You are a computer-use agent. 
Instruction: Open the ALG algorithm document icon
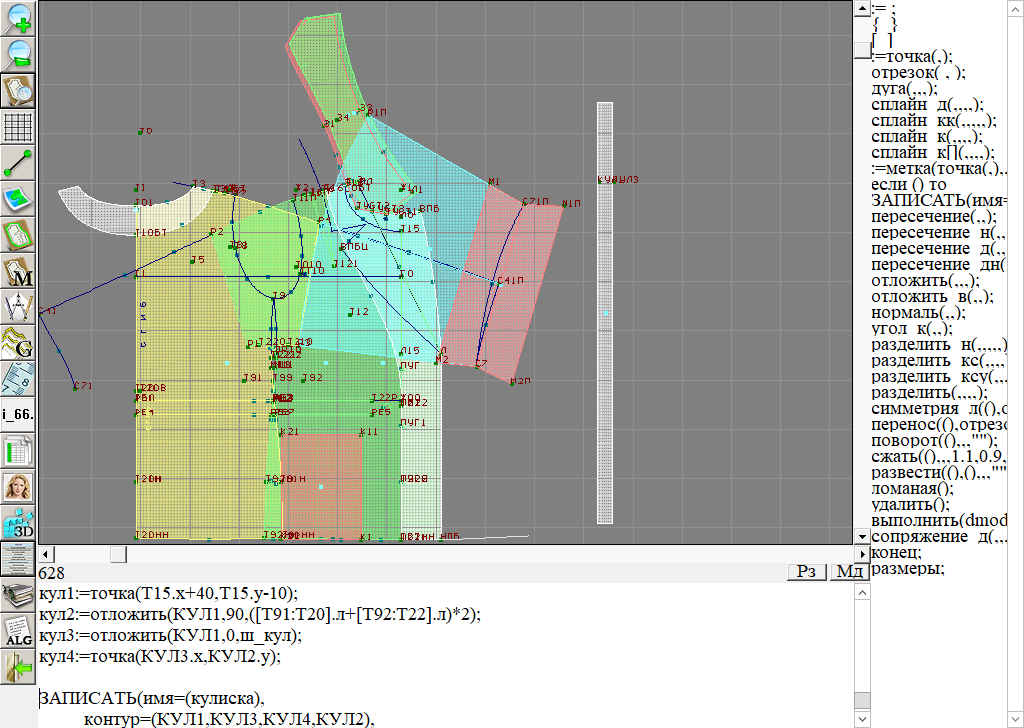(18, 631)
